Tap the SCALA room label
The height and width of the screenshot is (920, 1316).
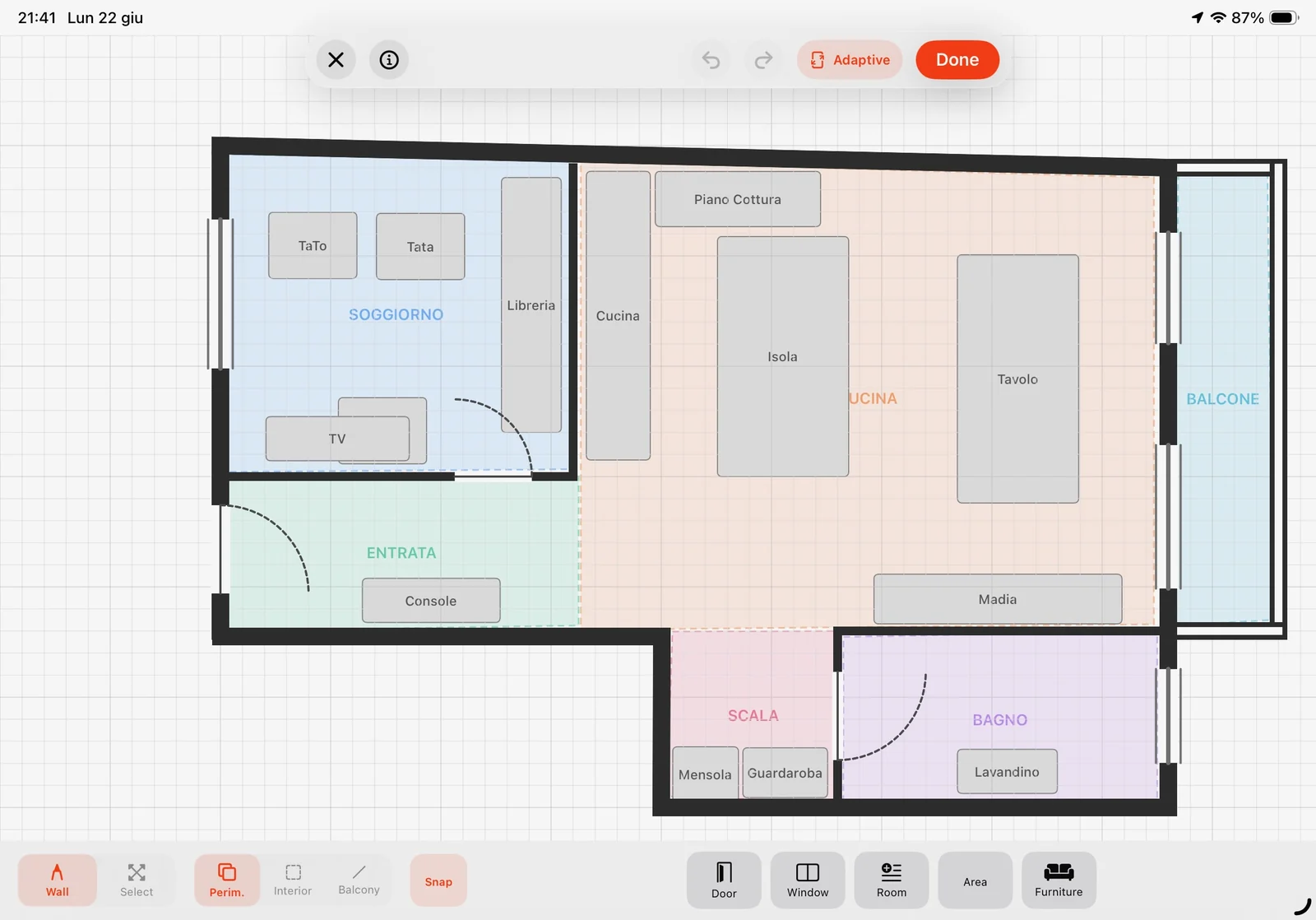pos(753,716)
